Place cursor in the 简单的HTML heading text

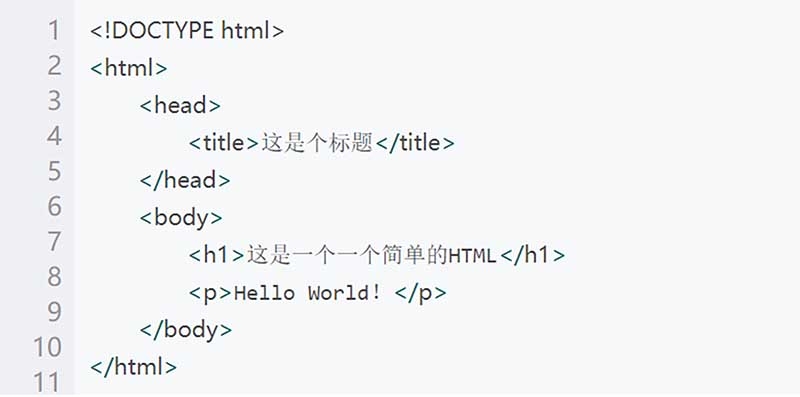(439, 255)
